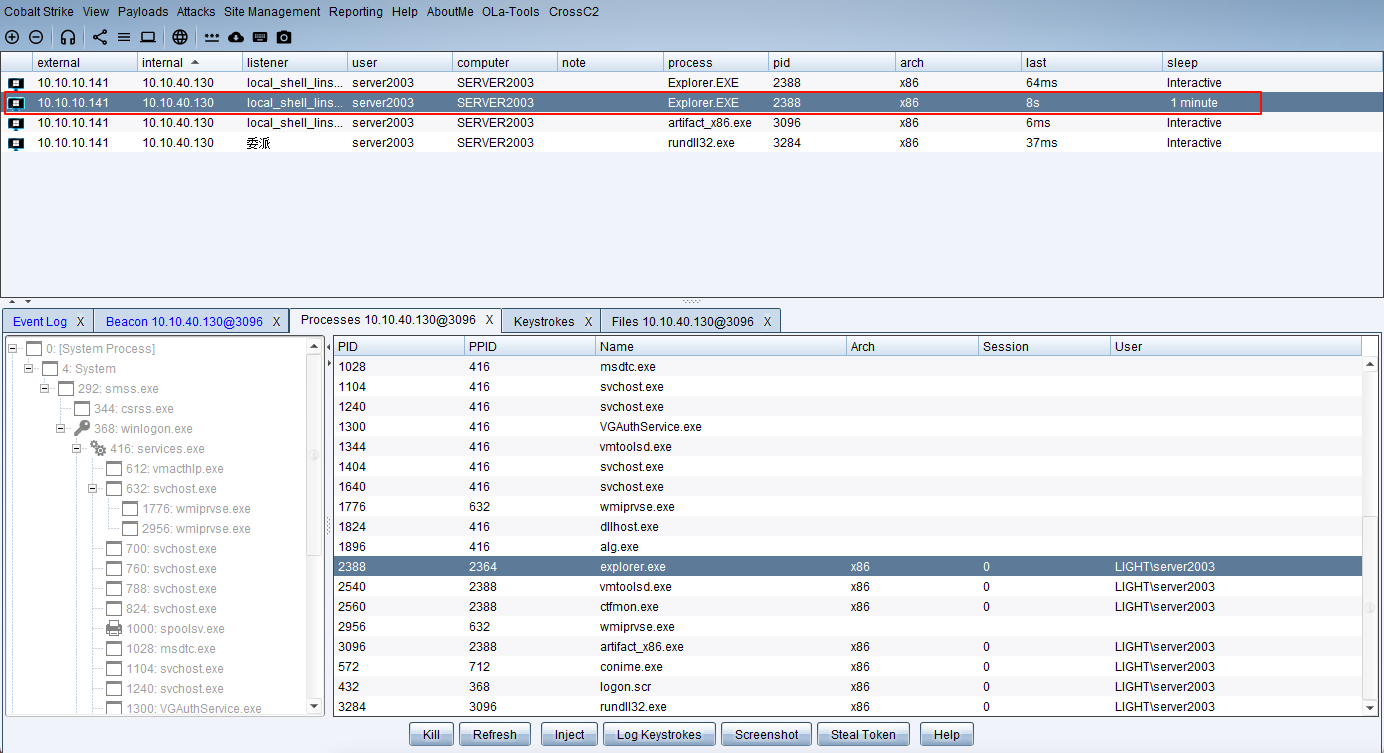Click the connect (plus) toolbar icon

(x=12, y=37)
